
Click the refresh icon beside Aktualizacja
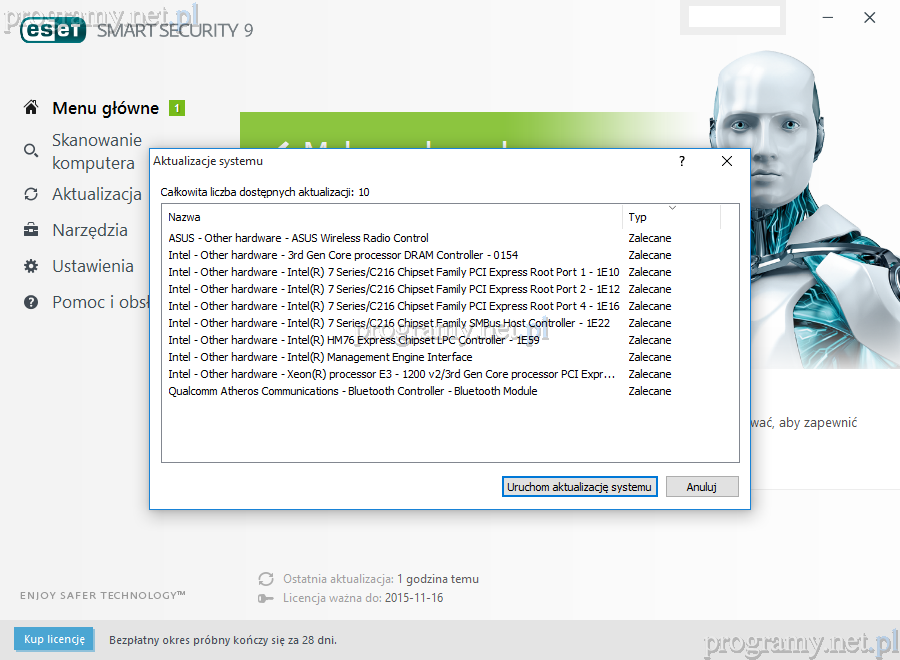coord(31,194)
